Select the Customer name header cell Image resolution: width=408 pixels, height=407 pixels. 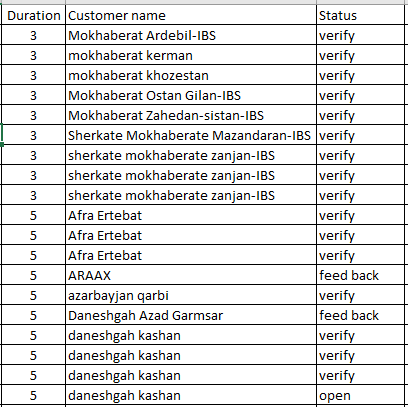191,15
